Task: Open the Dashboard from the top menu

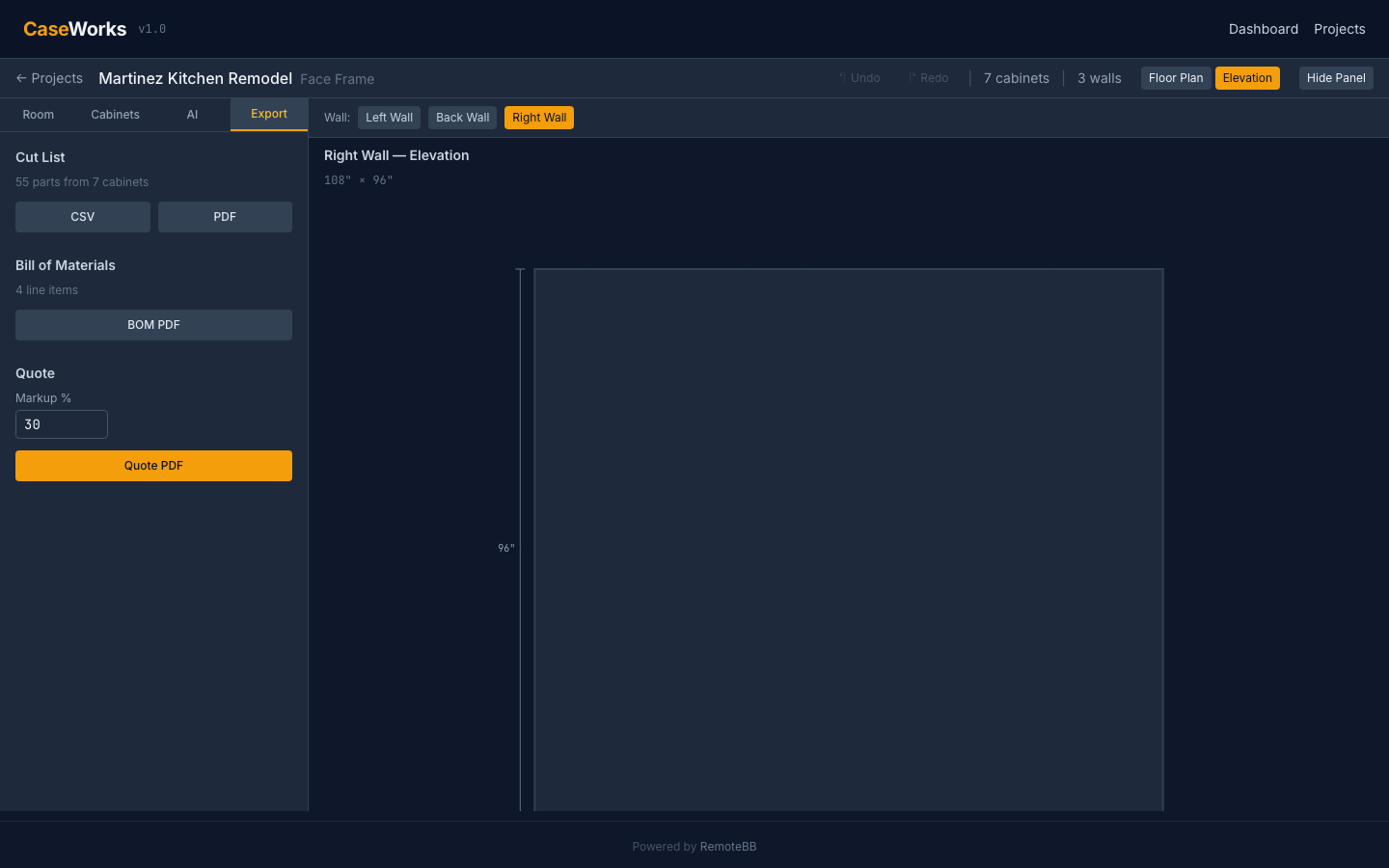Action: point(1264,29)
